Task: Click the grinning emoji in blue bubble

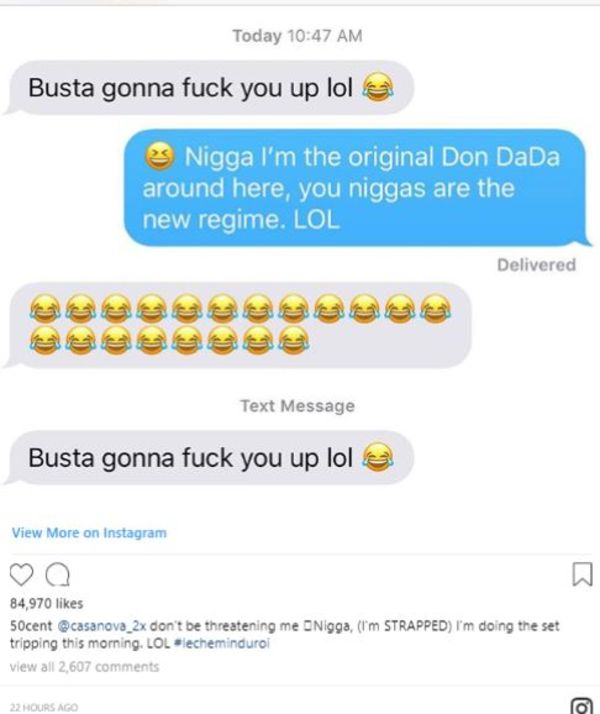Action: 159,156
